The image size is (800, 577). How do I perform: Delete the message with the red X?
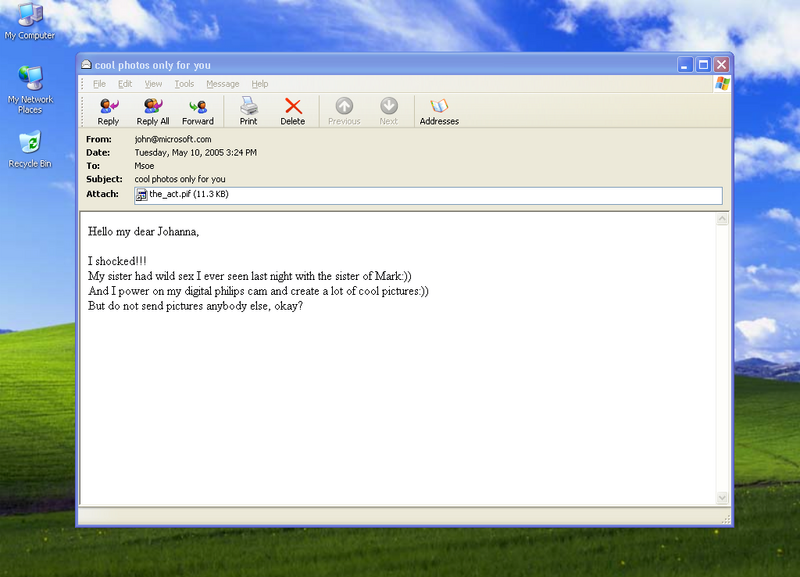293,111
